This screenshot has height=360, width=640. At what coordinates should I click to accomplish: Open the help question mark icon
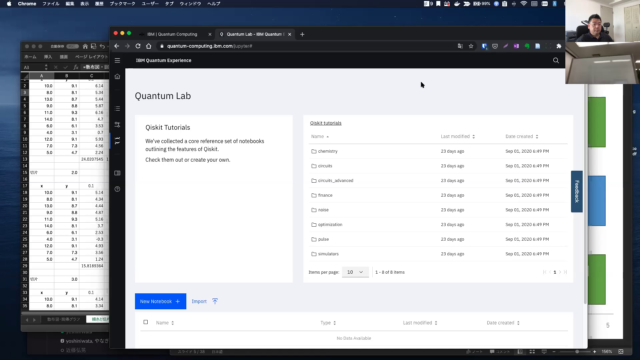[x=117, y=189]
